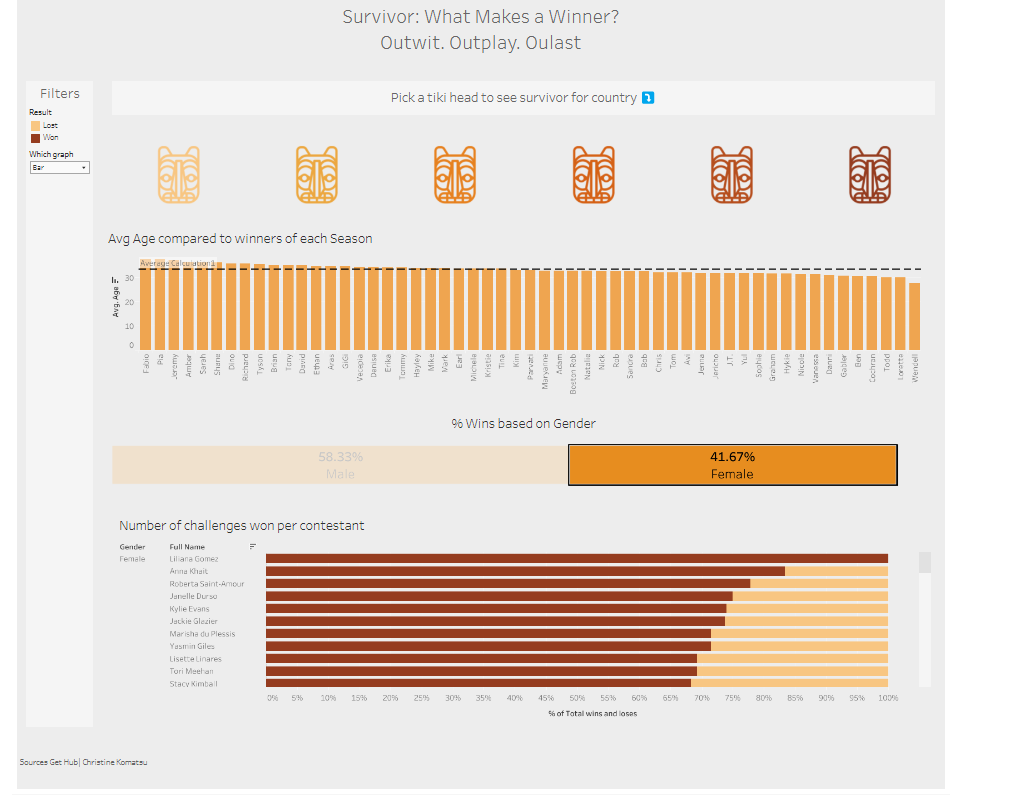Screen dimensions: 1021x795
Task: Click the blue arrow icon beside instructions
Action: 648,98
